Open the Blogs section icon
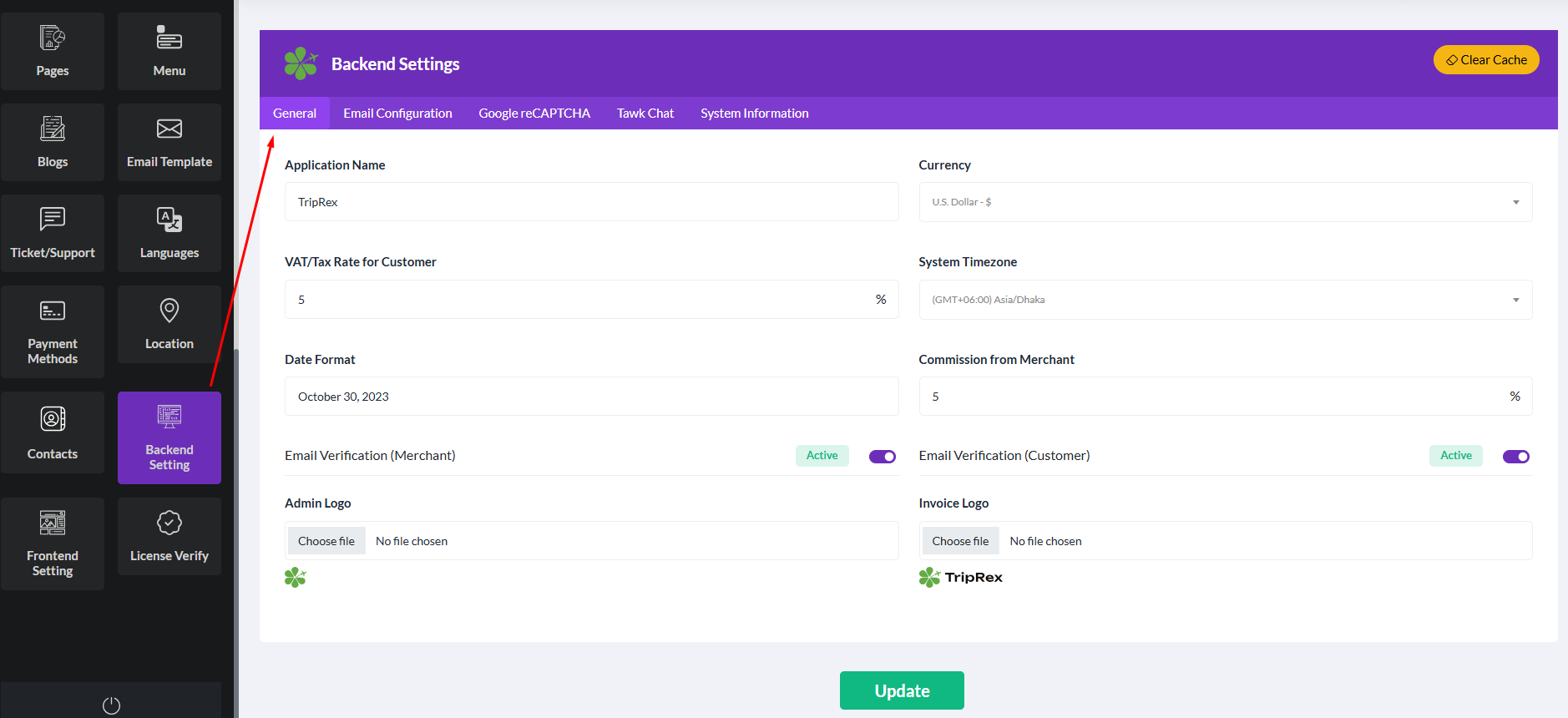Image resolution: width=1568 pixels, height=718 pixels. 53,129
